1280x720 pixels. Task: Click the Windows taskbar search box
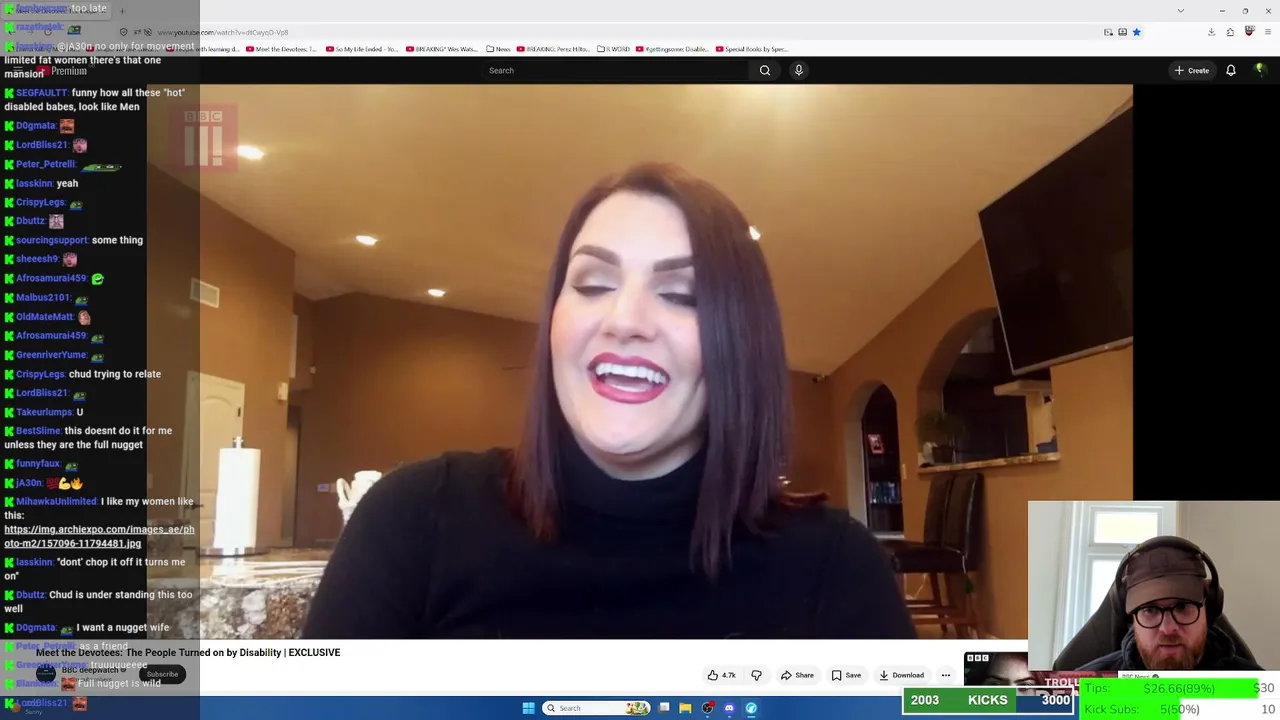[x=596, y=708]
